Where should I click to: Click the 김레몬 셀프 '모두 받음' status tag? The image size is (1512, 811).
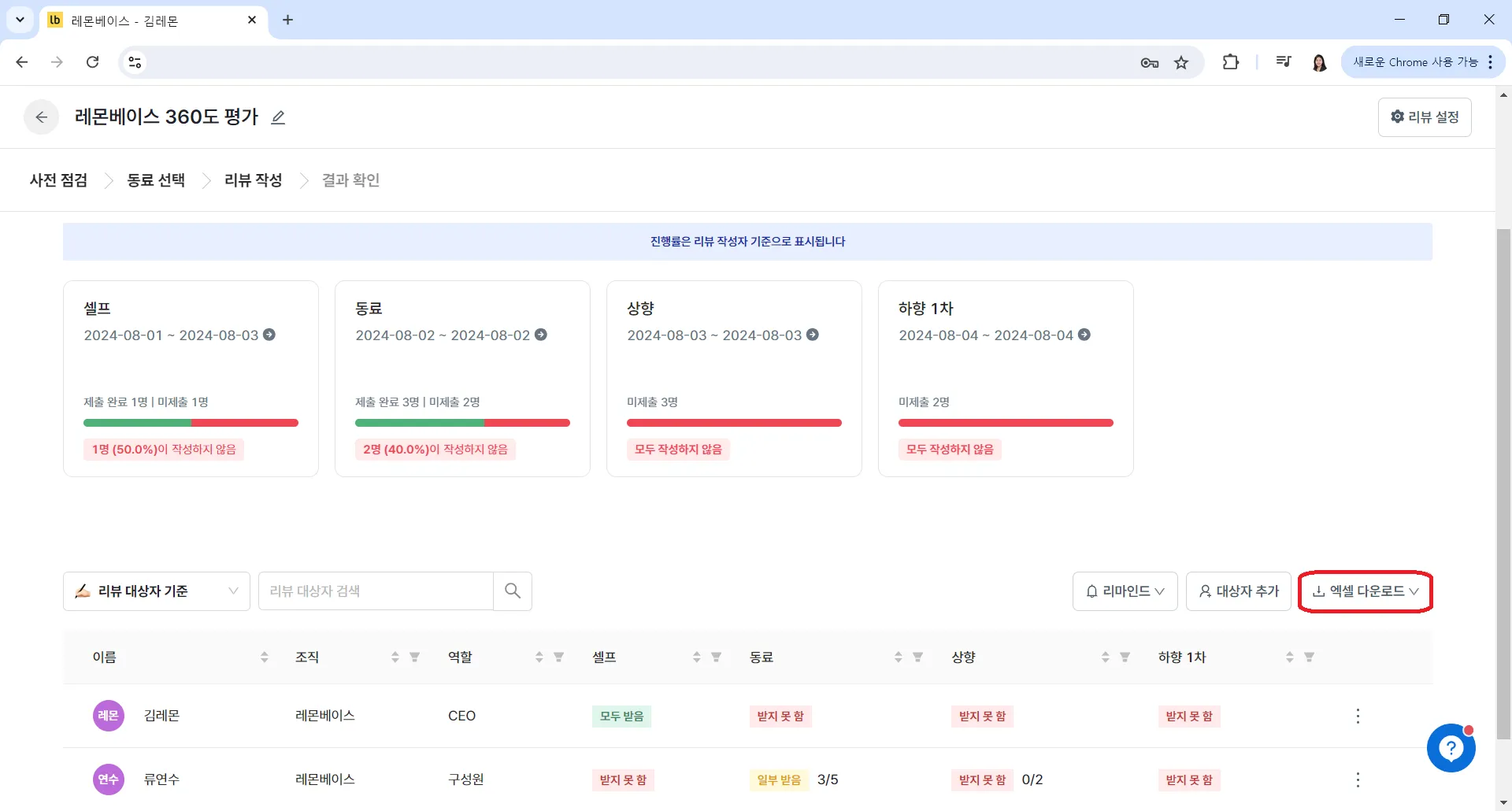622,717
